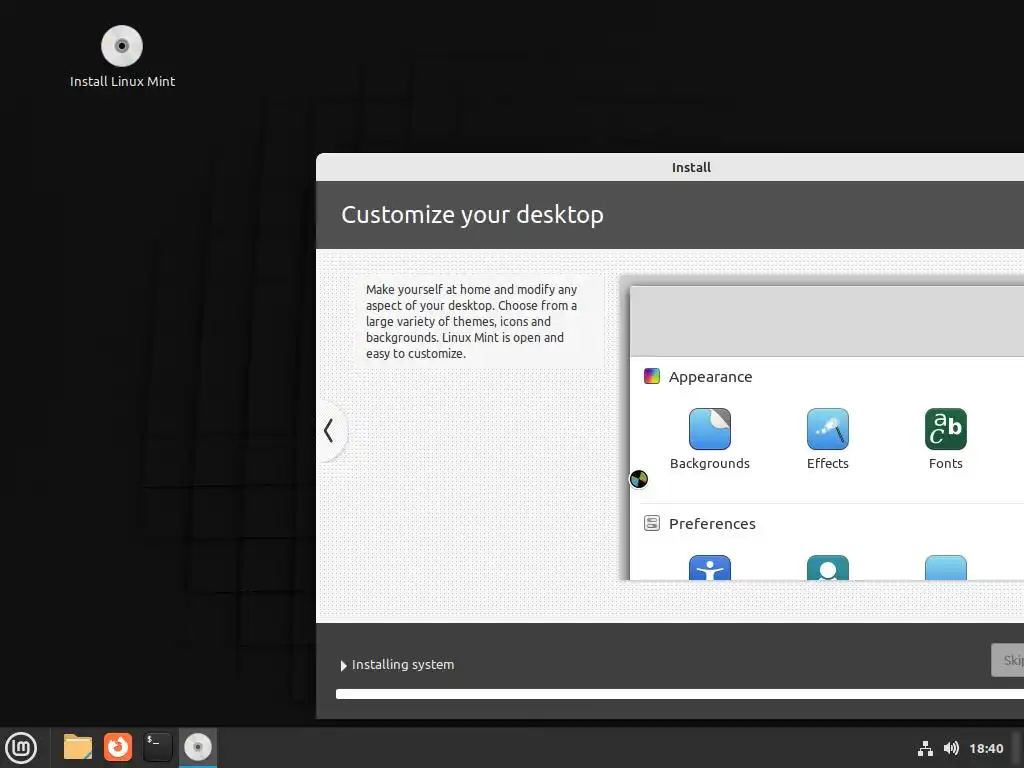This screenshot has width=1024, height=768.
Task: Click the Appearance heading text
Action: pos(711,377)
